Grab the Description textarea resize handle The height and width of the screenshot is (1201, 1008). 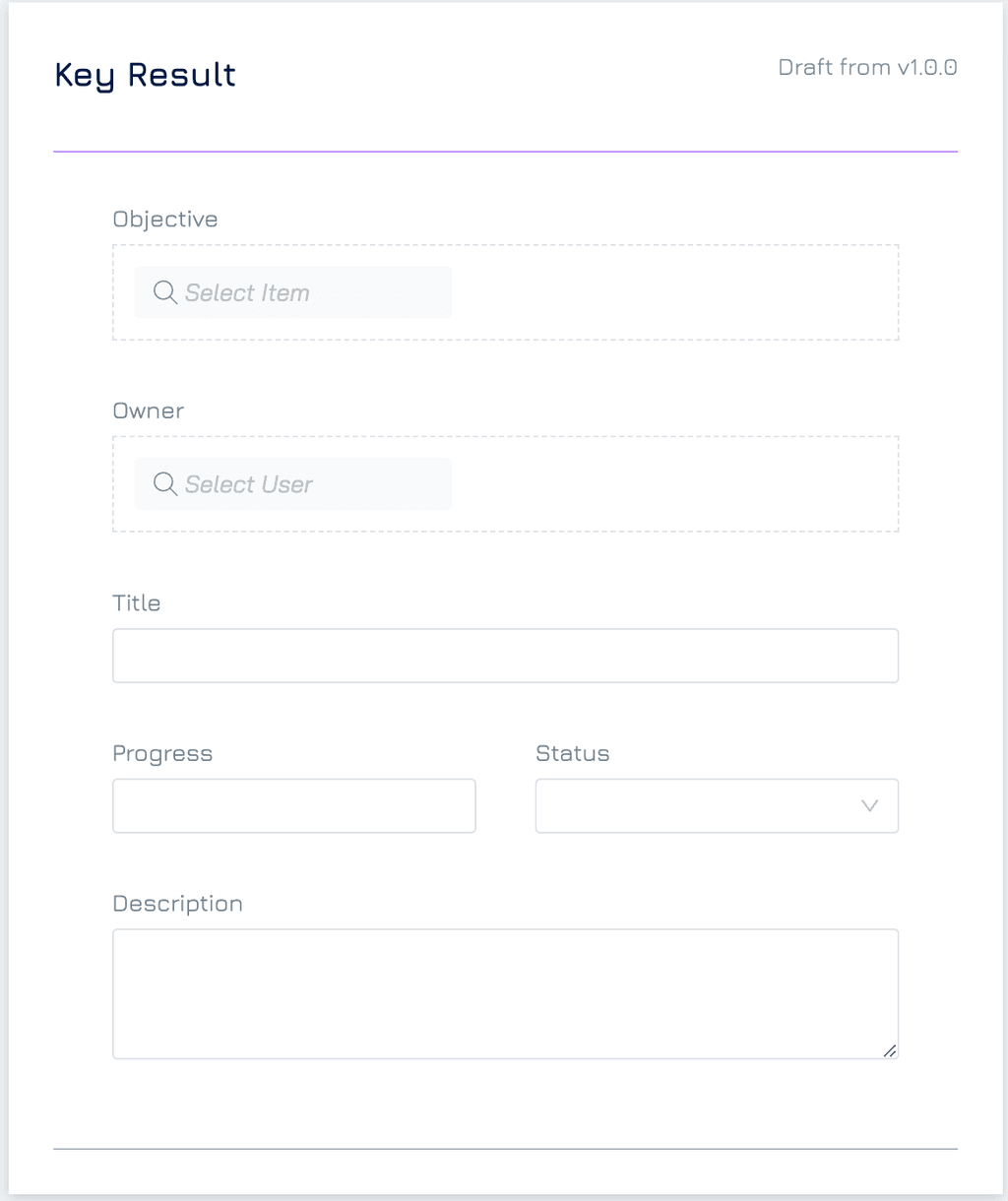(x=890, y=1050)
